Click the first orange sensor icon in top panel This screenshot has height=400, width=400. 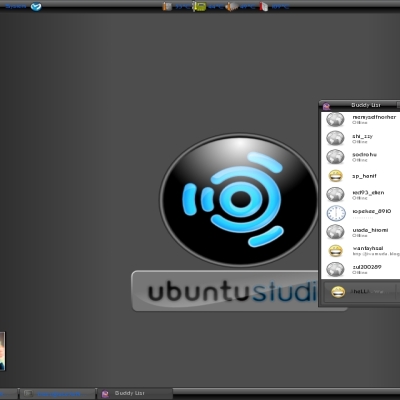point(167,6)
